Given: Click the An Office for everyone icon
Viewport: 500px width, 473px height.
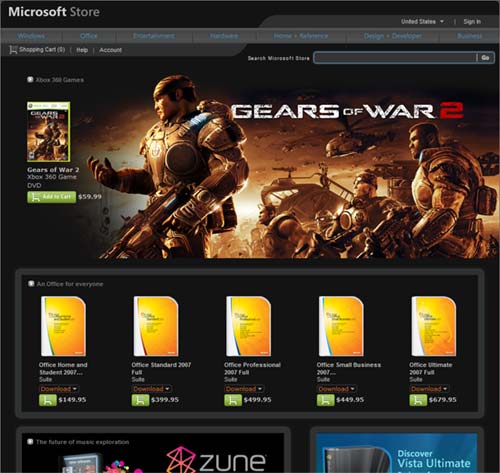Looking at the screenshot, I should (31, 284).
